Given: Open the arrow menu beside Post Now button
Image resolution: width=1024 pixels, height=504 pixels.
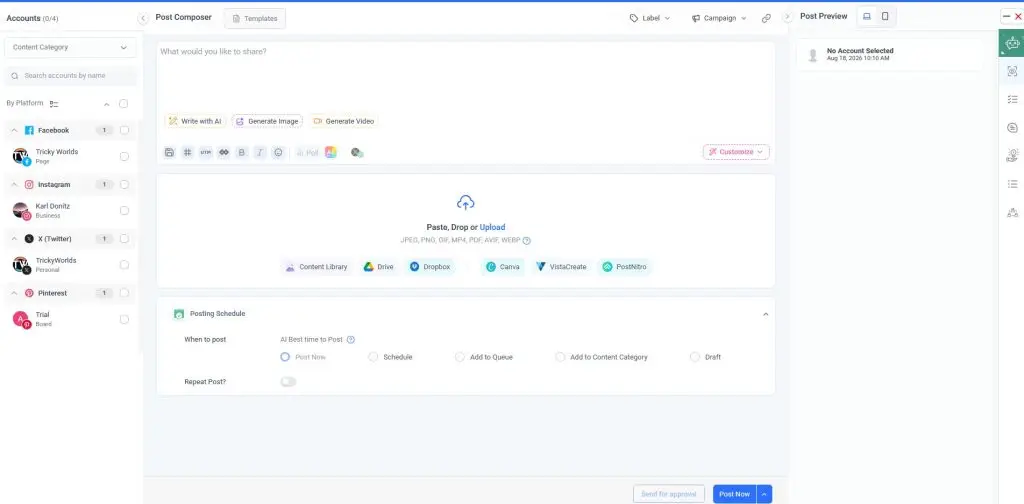Looking at the screenshot, I should coord(765,494).
